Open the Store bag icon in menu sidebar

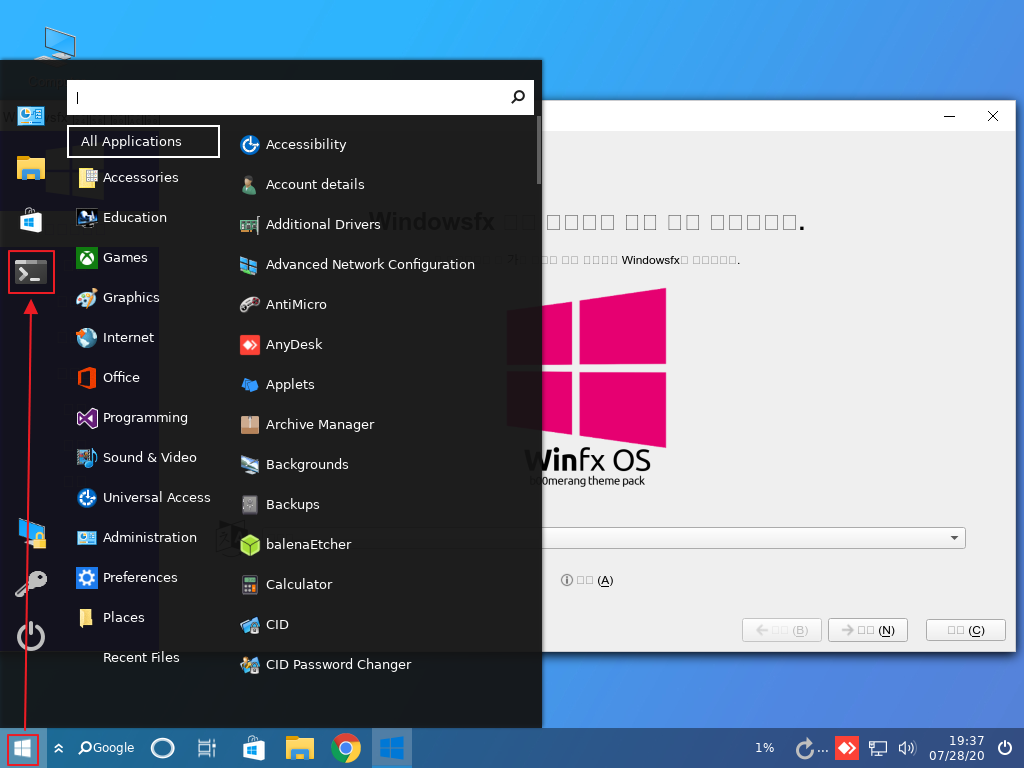click(x=31, y=220)
